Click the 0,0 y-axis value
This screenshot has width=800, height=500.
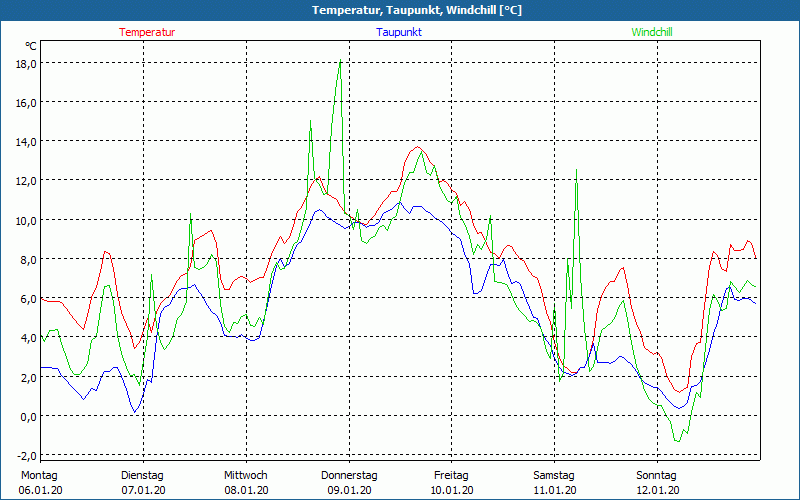28,416
